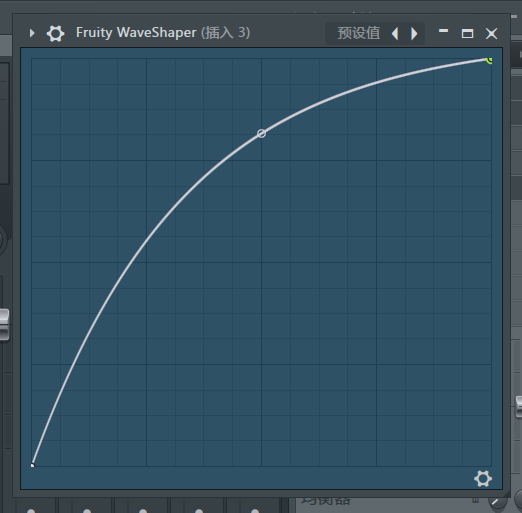
Task: Go to previous preset with left arrow
Action: [x=395, y=34]
